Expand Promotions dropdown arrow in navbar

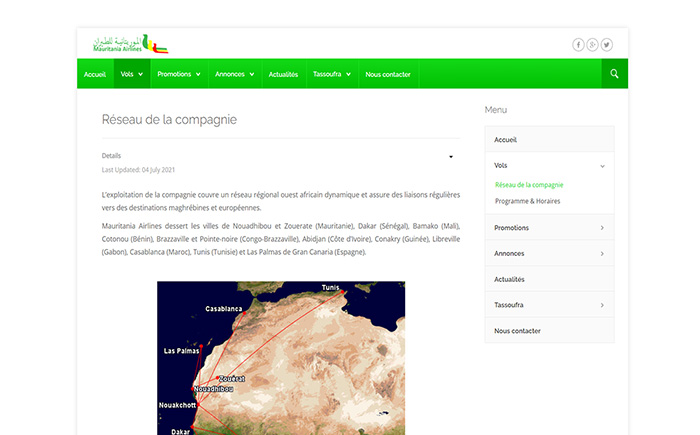click(x=198, y=75)
